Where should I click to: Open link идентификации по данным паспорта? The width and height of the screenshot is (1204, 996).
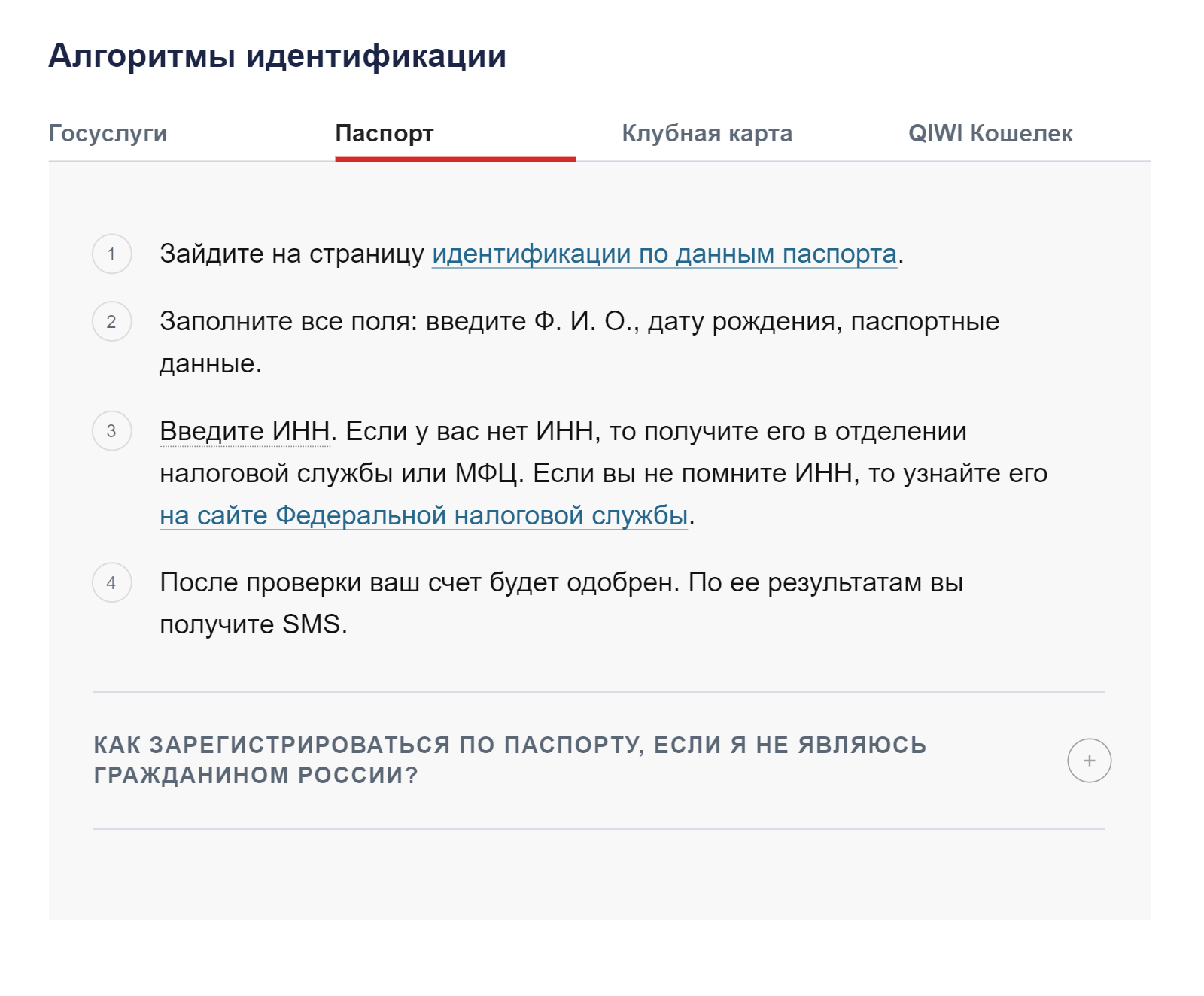tap(664, 254)
